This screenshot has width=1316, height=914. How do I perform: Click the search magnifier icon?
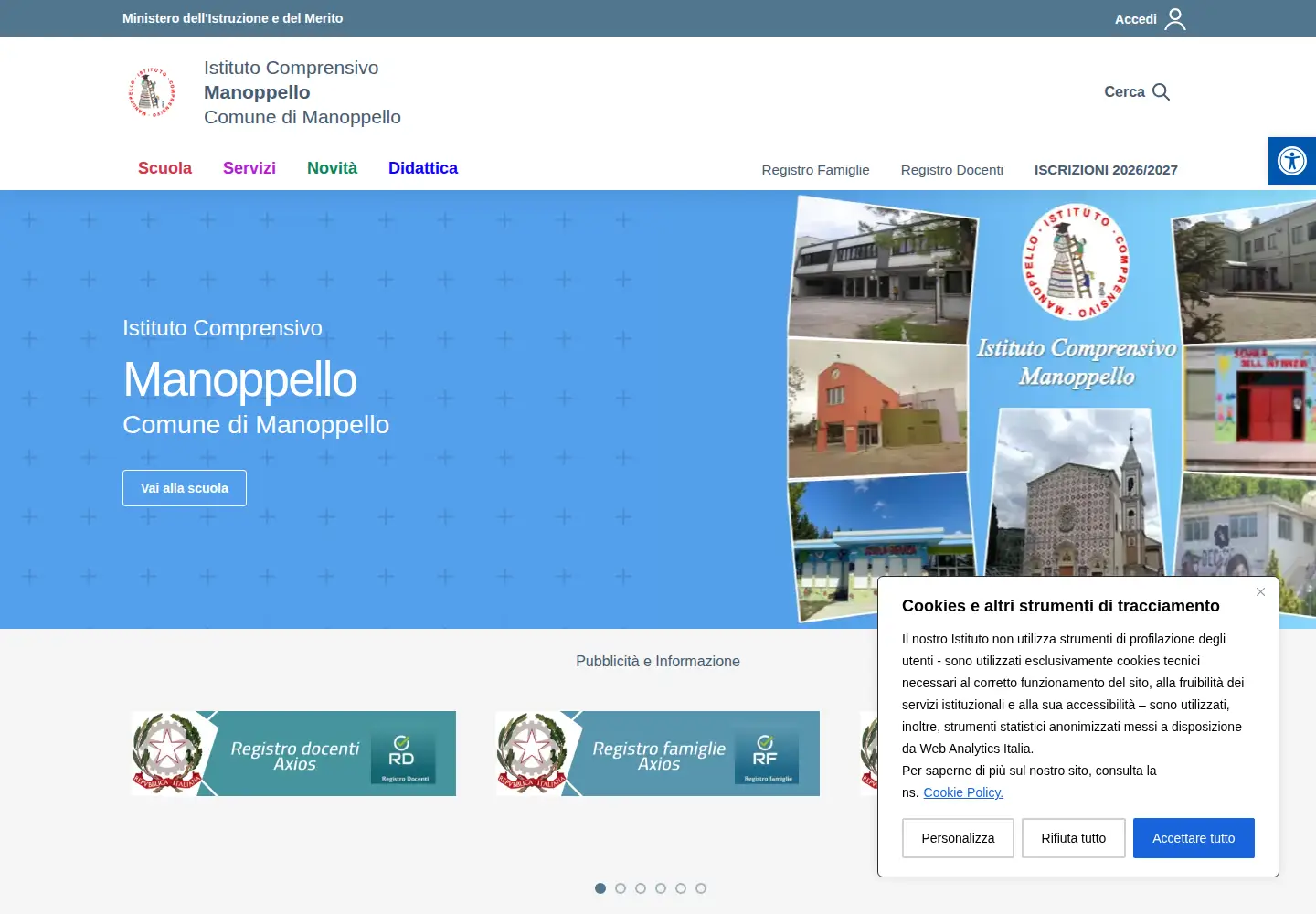coord(1161,91)
